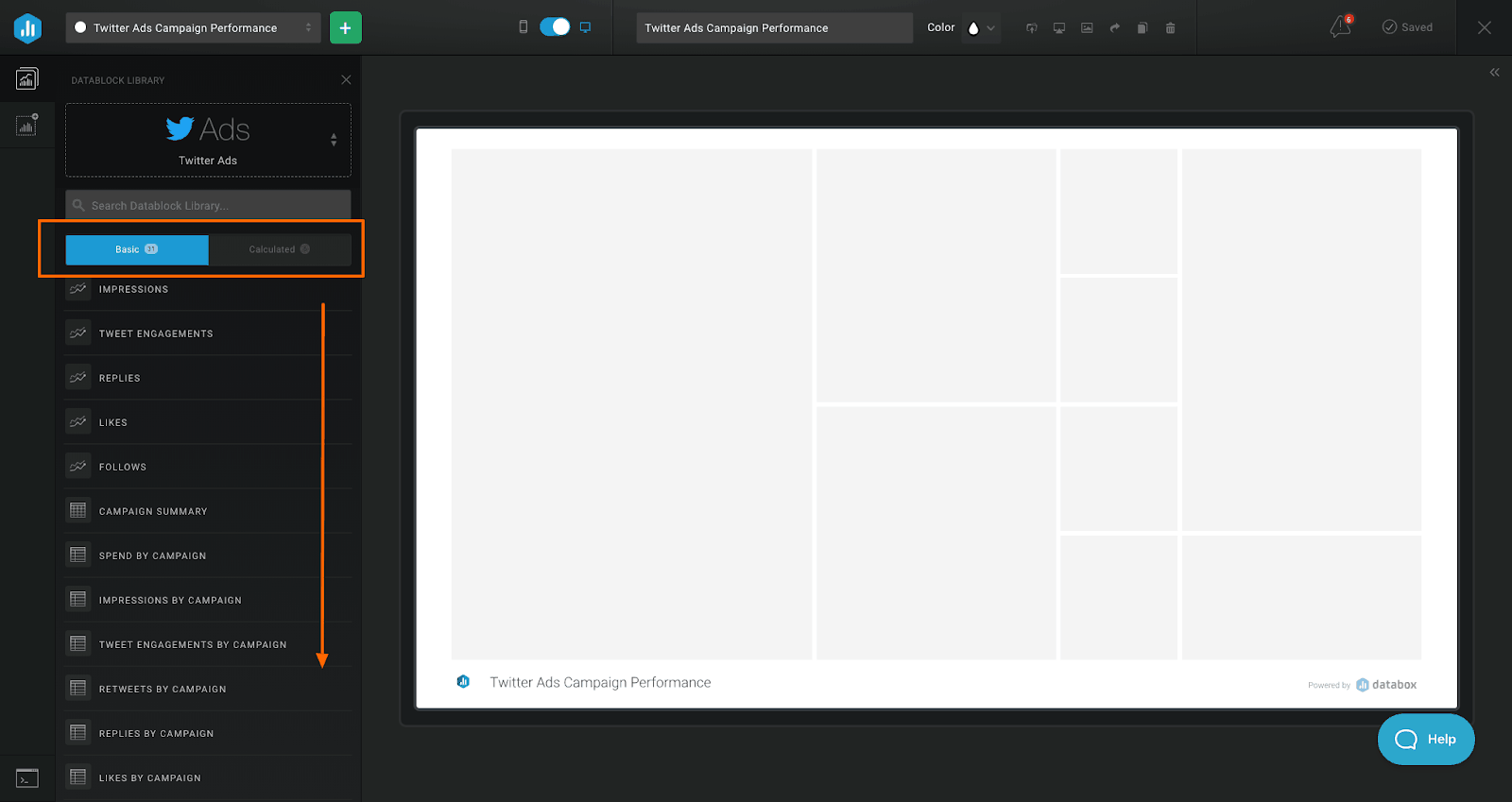
Task: Toggle the mobile/desktop view switch
Action: [555, 27]
